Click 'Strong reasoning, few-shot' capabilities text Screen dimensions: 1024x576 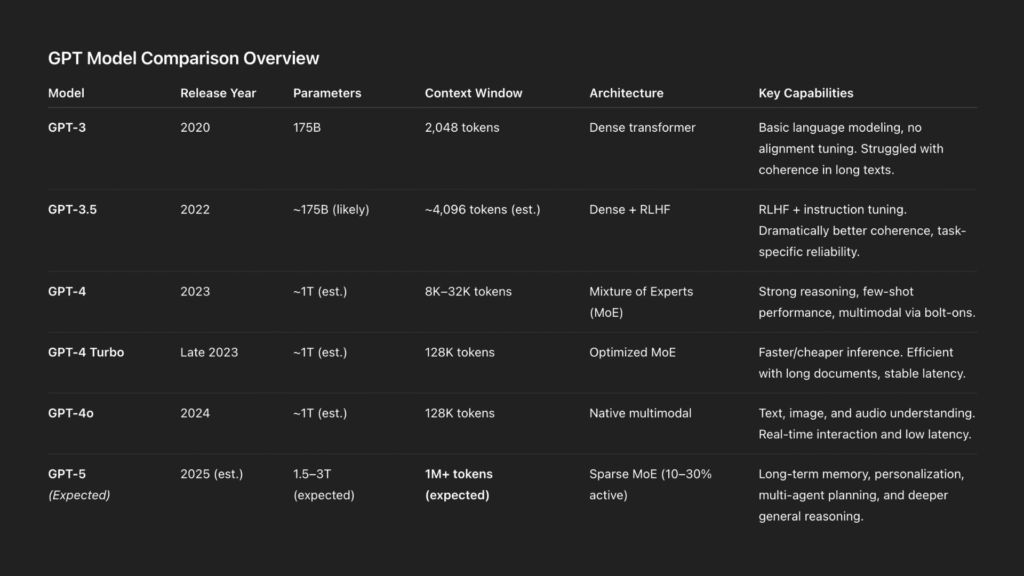click(x=836, y=291)
